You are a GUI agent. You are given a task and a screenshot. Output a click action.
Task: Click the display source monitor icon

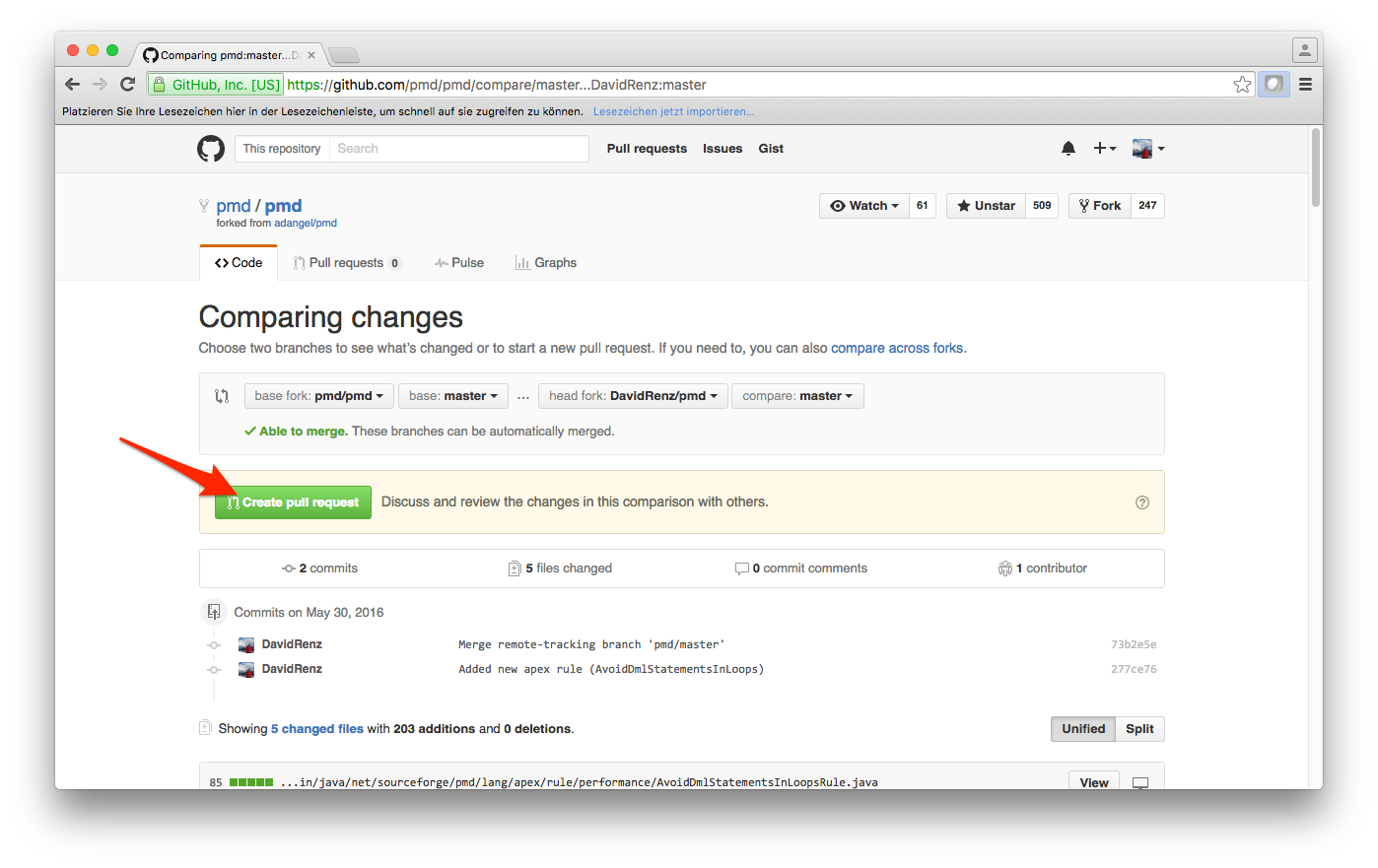point(1140,783)
